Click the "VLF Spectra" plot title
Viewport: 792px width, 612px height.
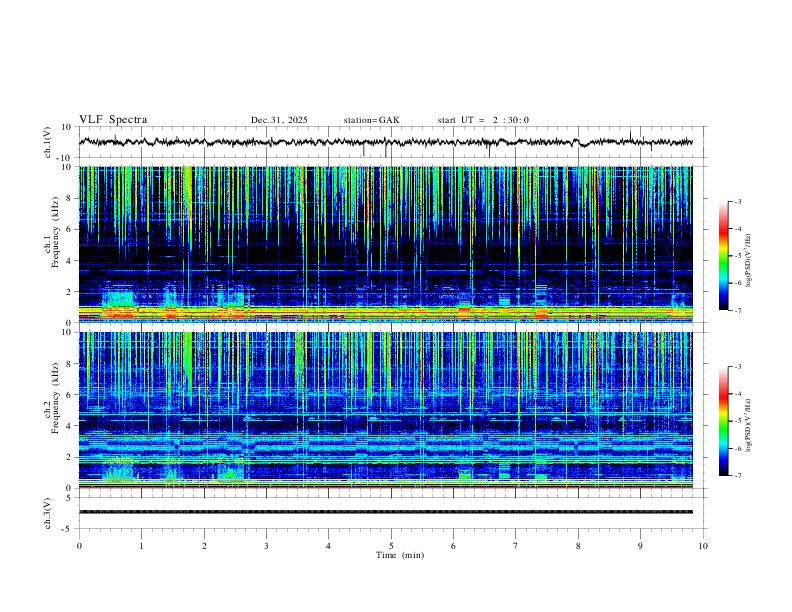point(113,120)
